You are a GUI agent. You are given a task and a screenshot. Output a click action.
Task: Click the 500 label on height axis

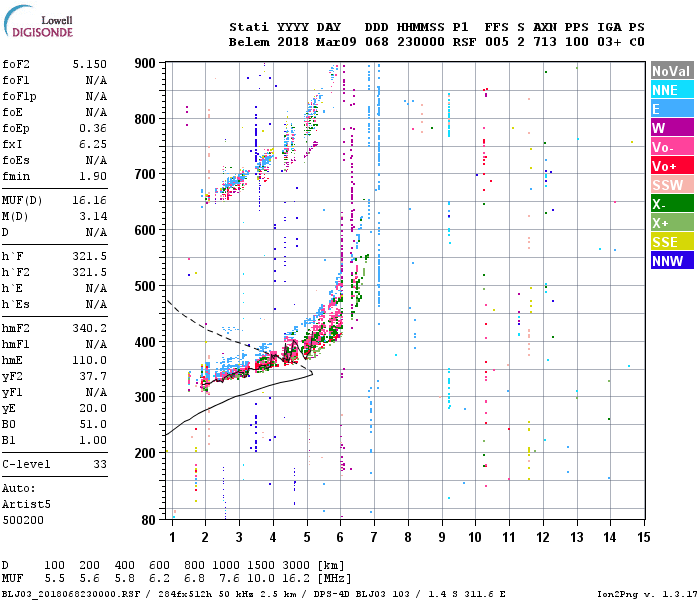[x=145, y=286]
